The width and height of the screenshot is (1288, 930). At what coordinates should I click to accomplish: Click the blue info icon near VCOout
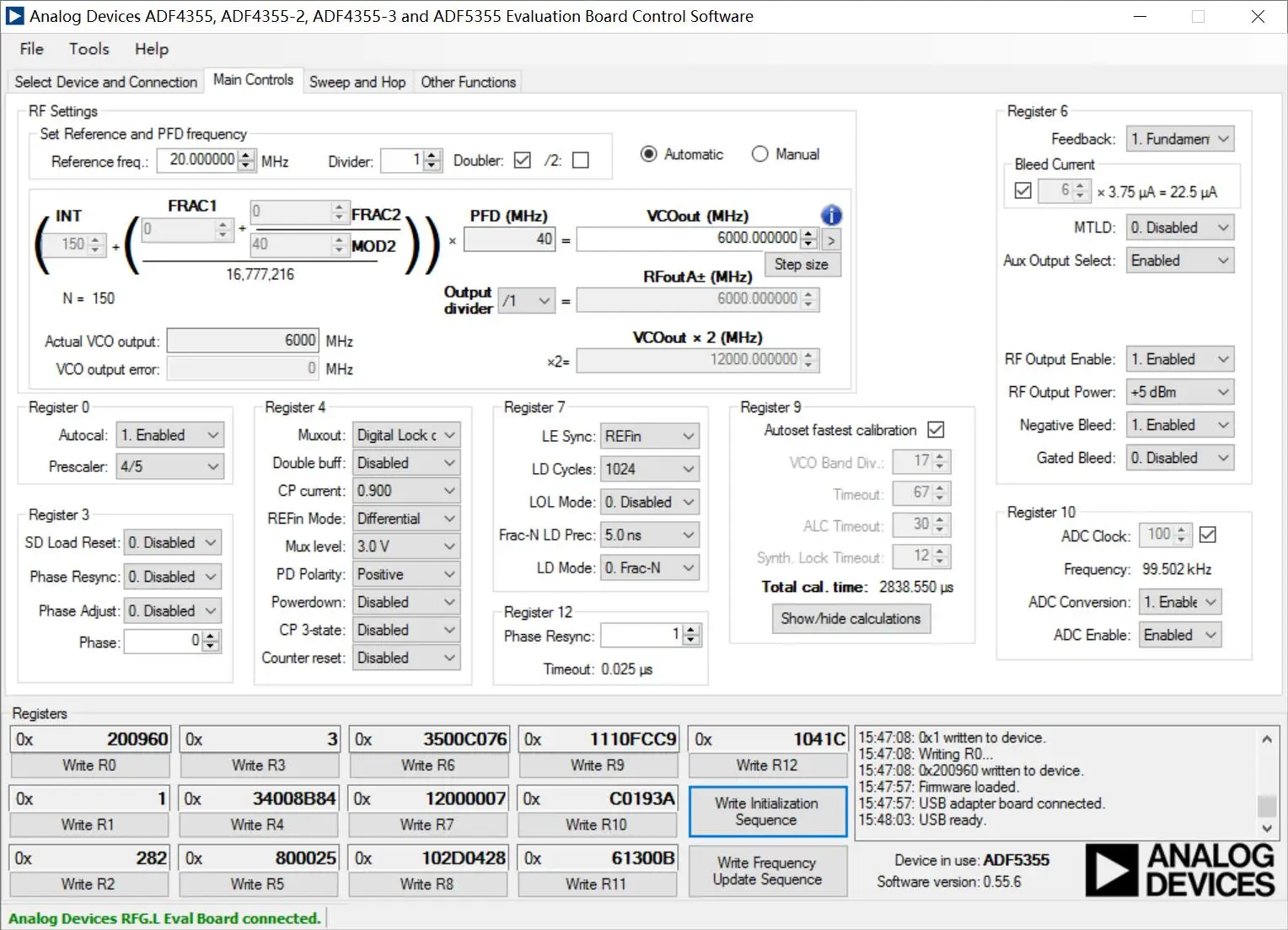pyautogui.click(x=831, y=215)
